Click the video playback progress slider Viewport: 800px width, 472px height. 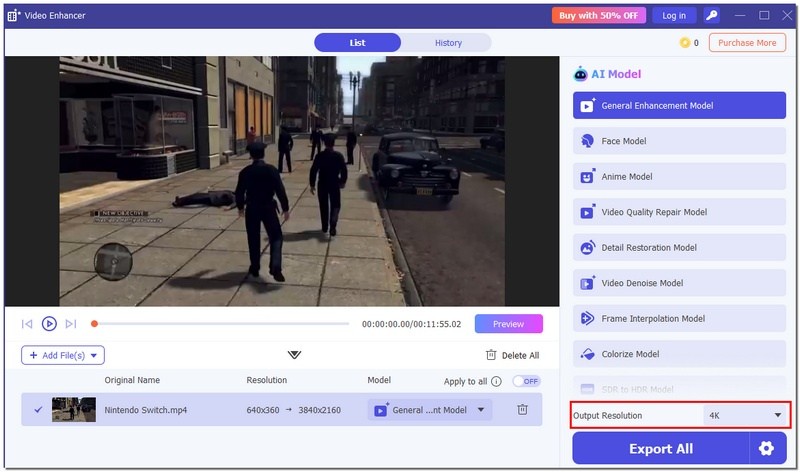point(220,324)
